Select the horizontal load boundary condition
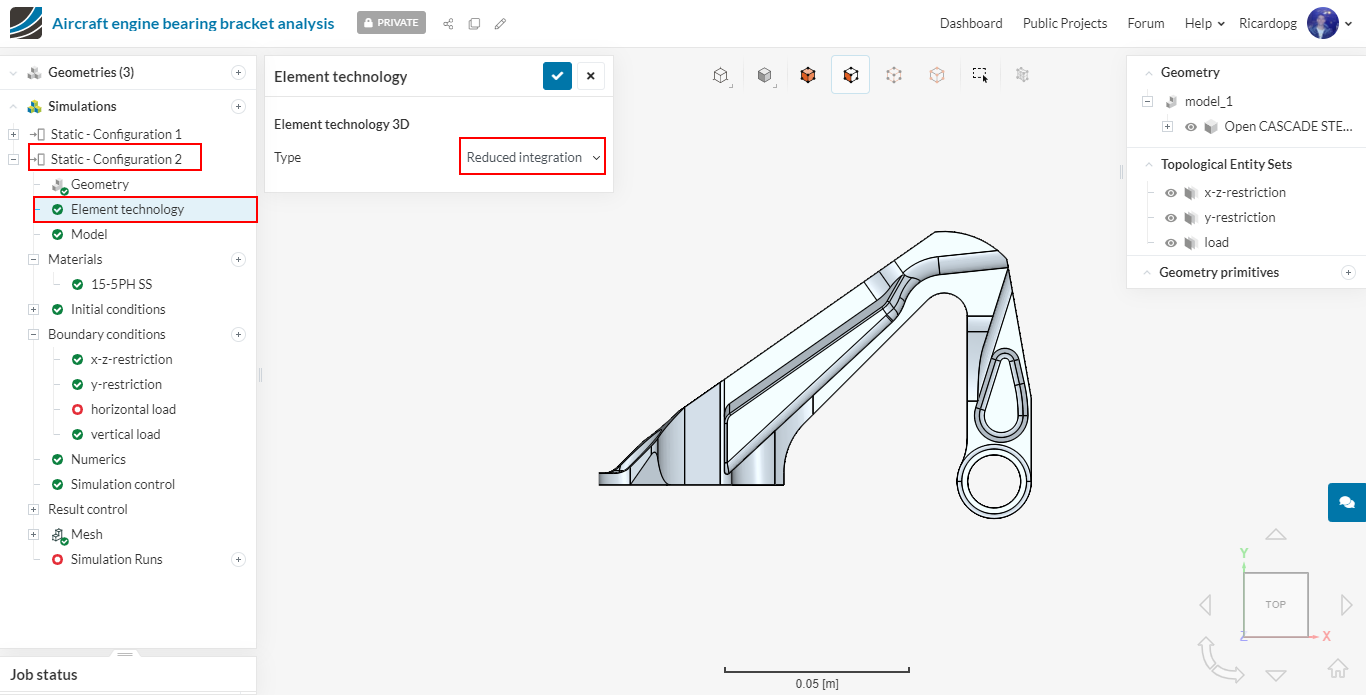The image size is (1366, 695). [x=133, y=409]
